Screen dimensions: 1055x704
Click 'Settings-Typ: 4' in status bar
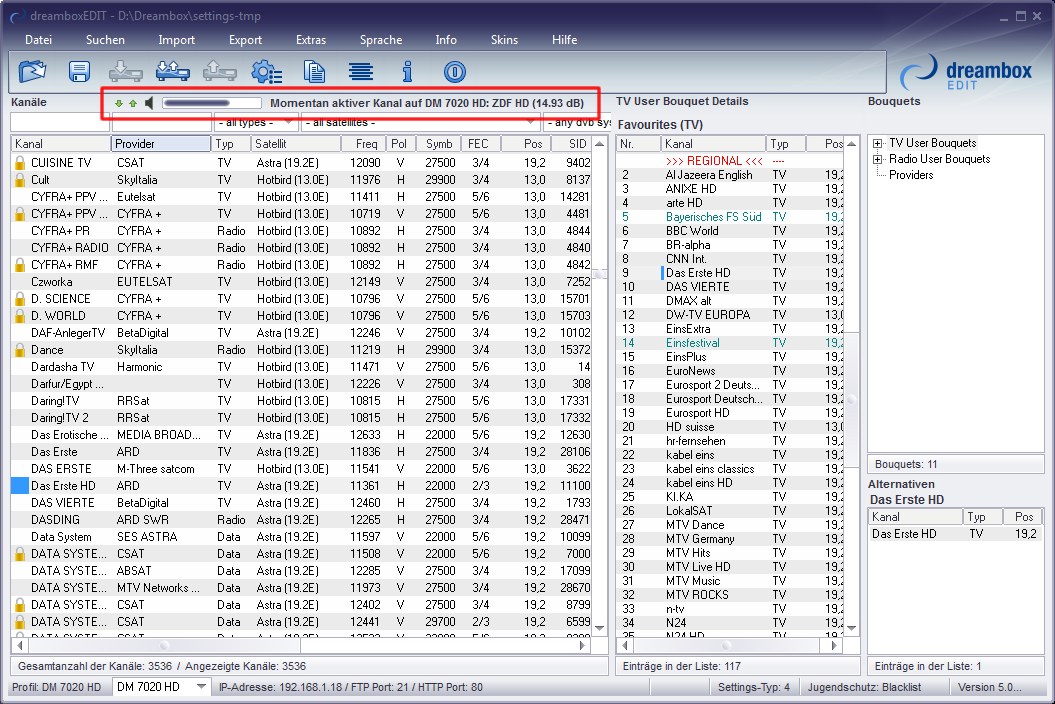(x=754, y=687)
